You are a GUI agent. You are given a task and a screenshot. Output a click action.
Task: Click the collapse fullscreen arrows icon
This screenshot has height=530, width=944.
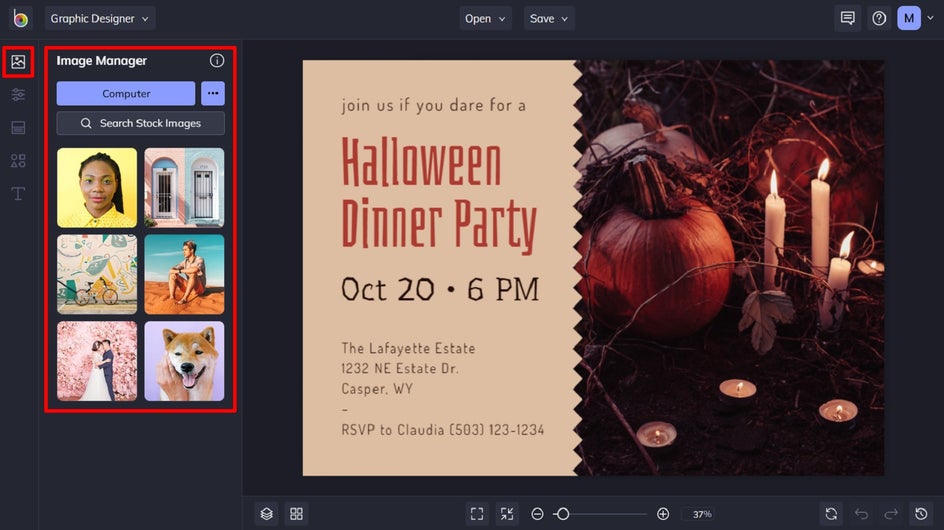(507, 514)
